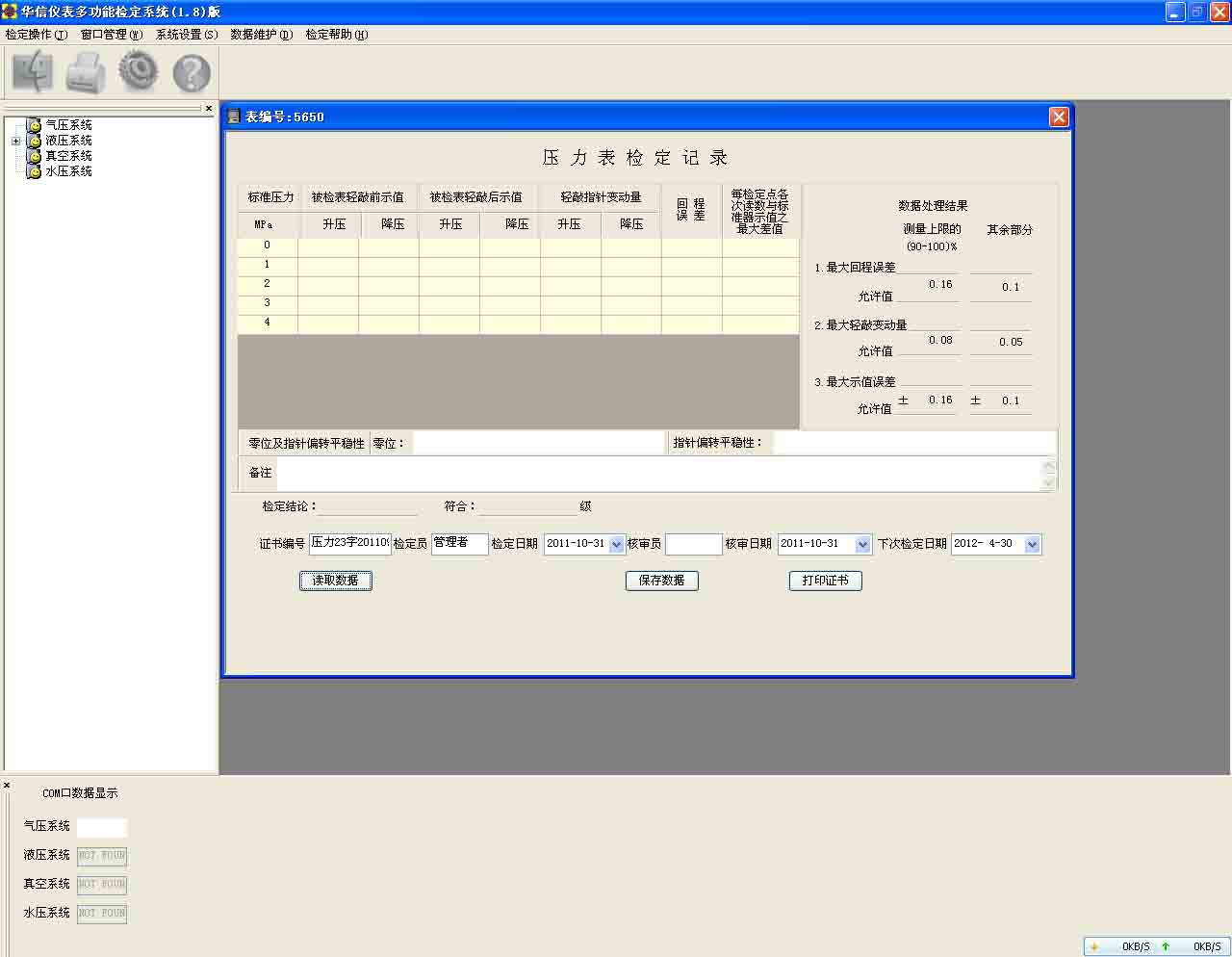Open the 检定日期 date dropdown
This screenshot has width=1232, height=957.
point(617,545)
